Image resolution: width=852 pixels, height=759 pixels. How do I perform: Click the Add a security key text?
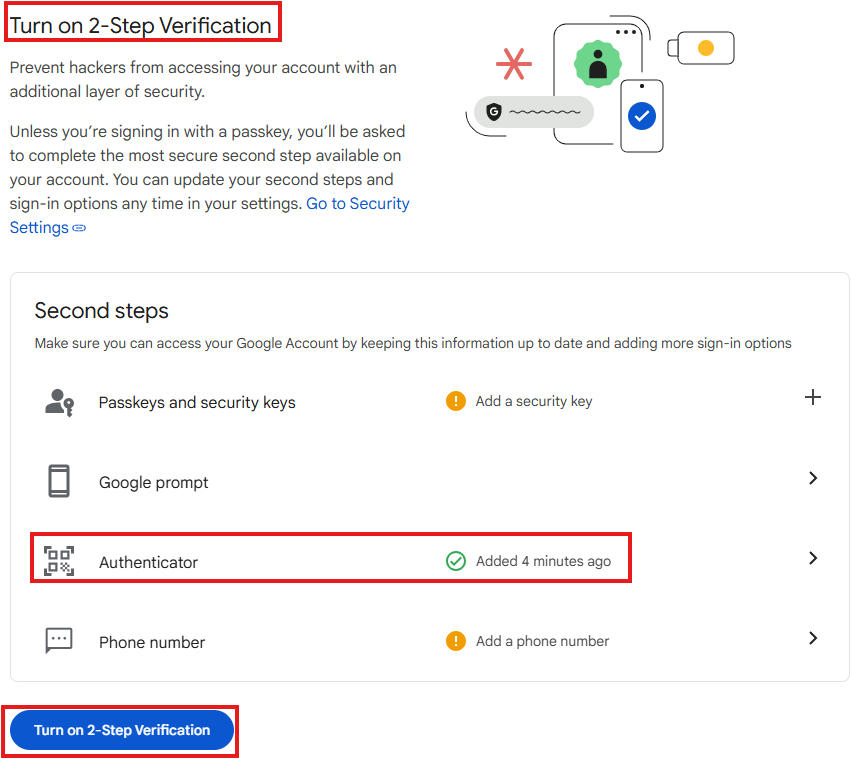533,401
